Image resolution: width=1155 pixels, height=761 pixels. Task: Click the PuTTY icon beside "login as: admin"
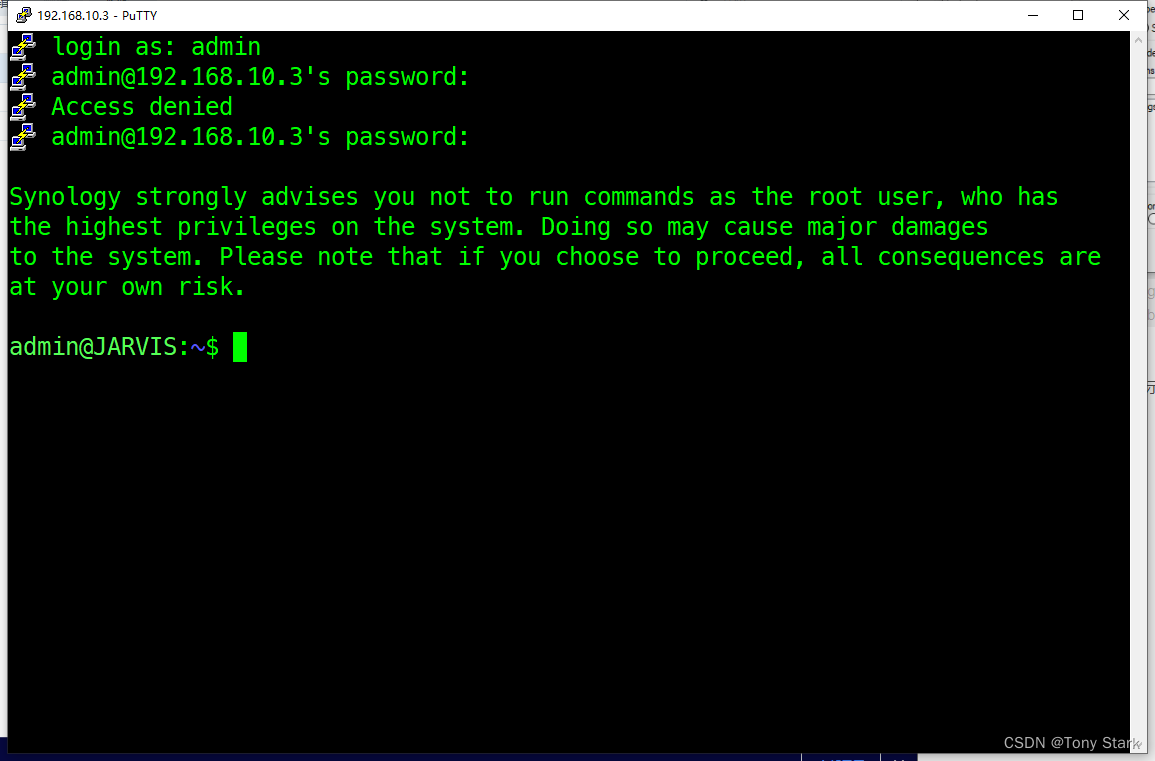23,47
